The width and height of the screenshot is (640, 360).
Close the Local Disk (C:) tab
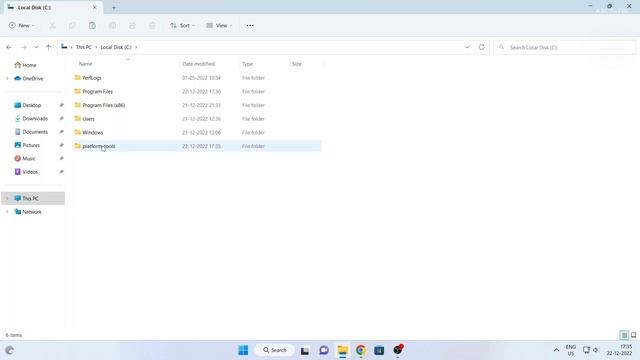[95, 7]
